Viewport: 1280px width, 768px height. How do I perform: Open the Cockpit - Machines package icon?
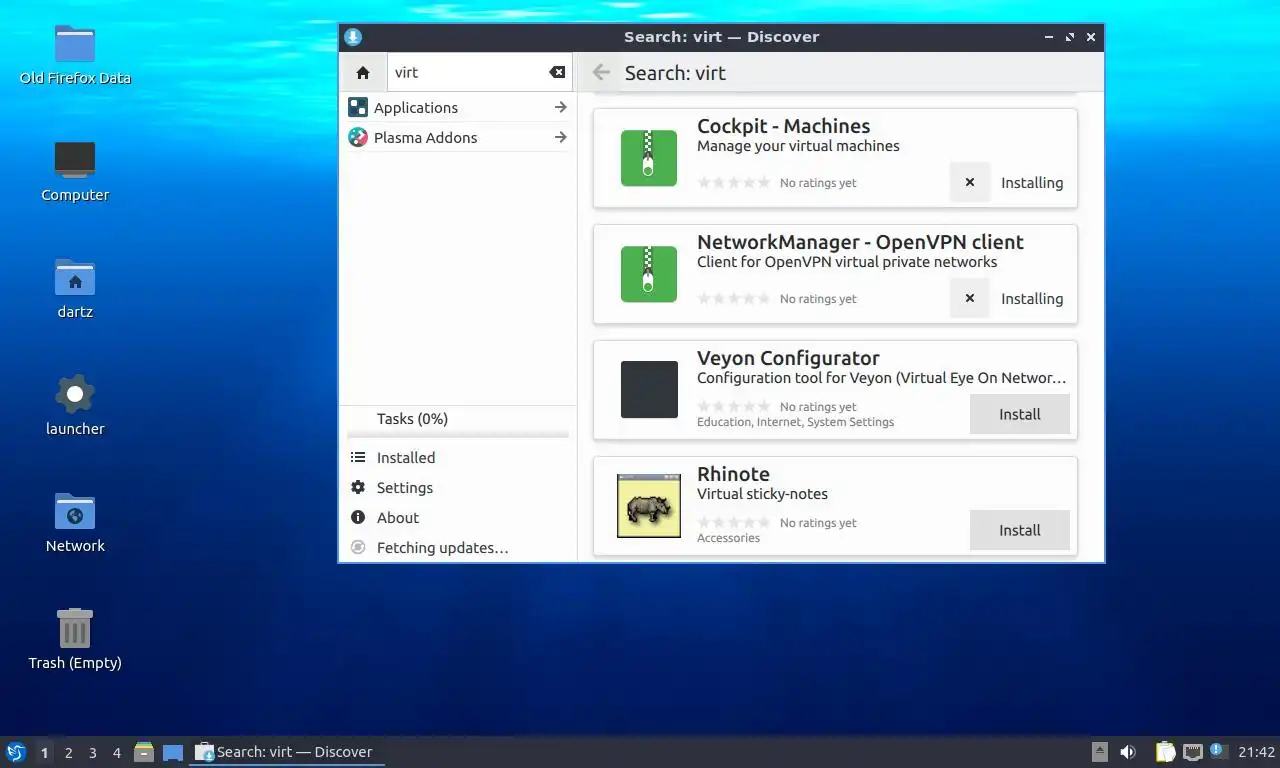pos(649,158)
